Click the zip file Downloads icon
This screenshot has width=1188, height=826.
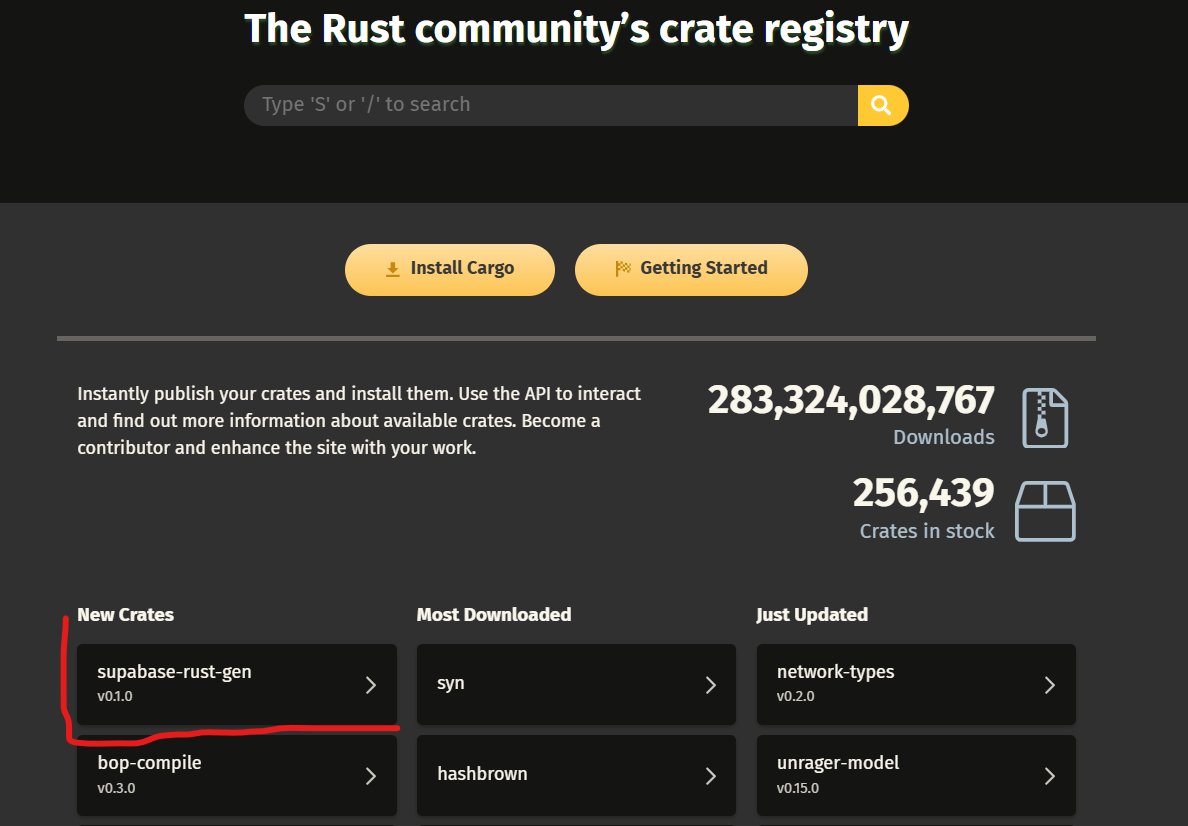pyautogui.click(x=1045, y=418)
